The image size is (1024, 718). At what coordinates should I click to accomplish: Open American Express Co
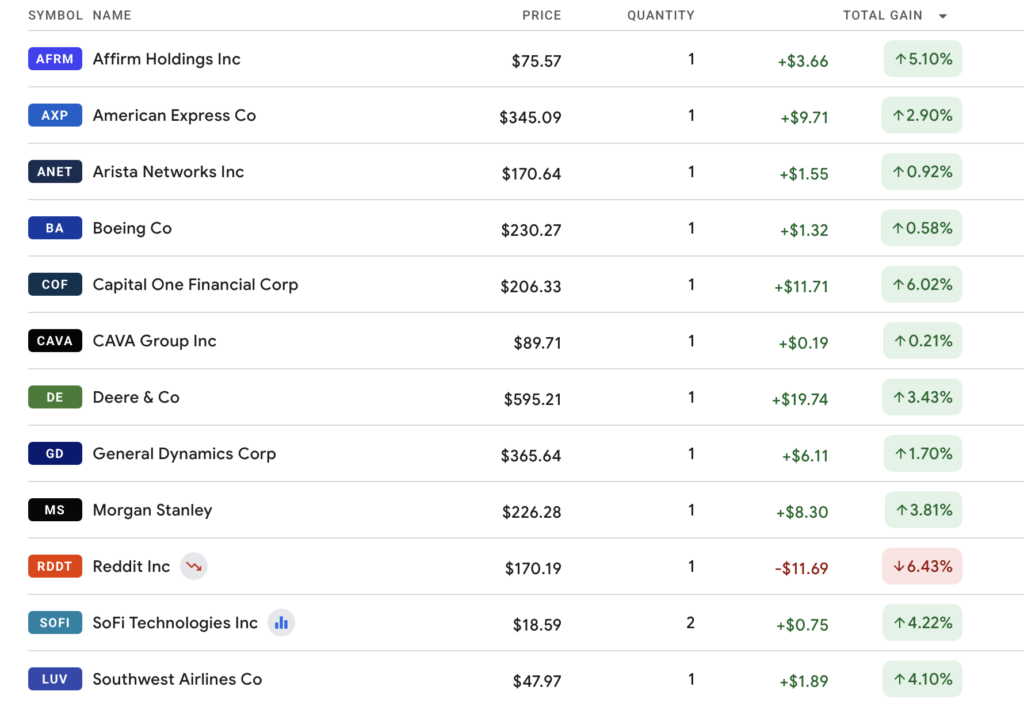point(174,116)
